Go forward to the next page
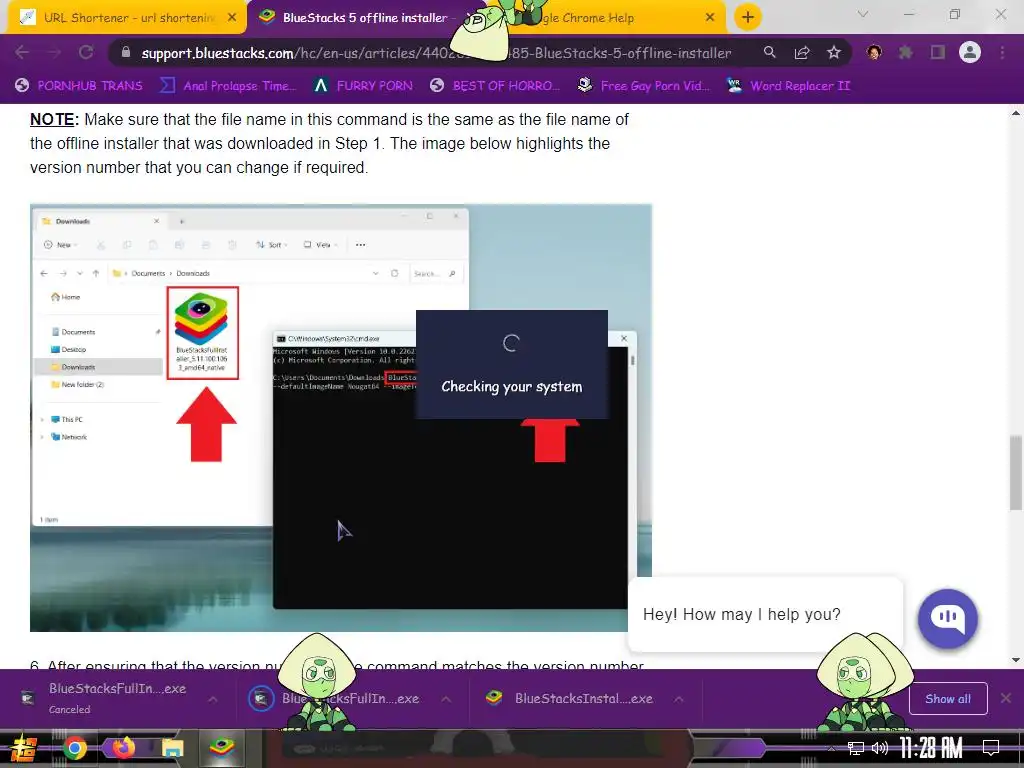Screen dimensions: 1024x768 54,52
